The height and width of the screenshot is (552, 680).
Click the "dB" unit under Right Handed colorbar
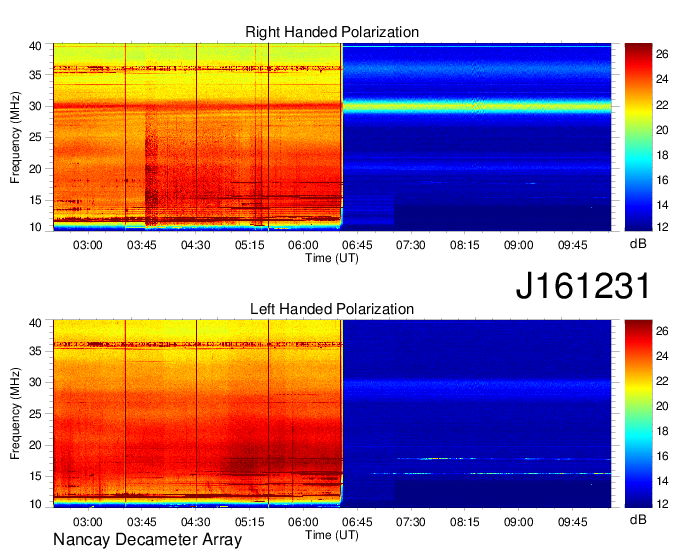638,244
